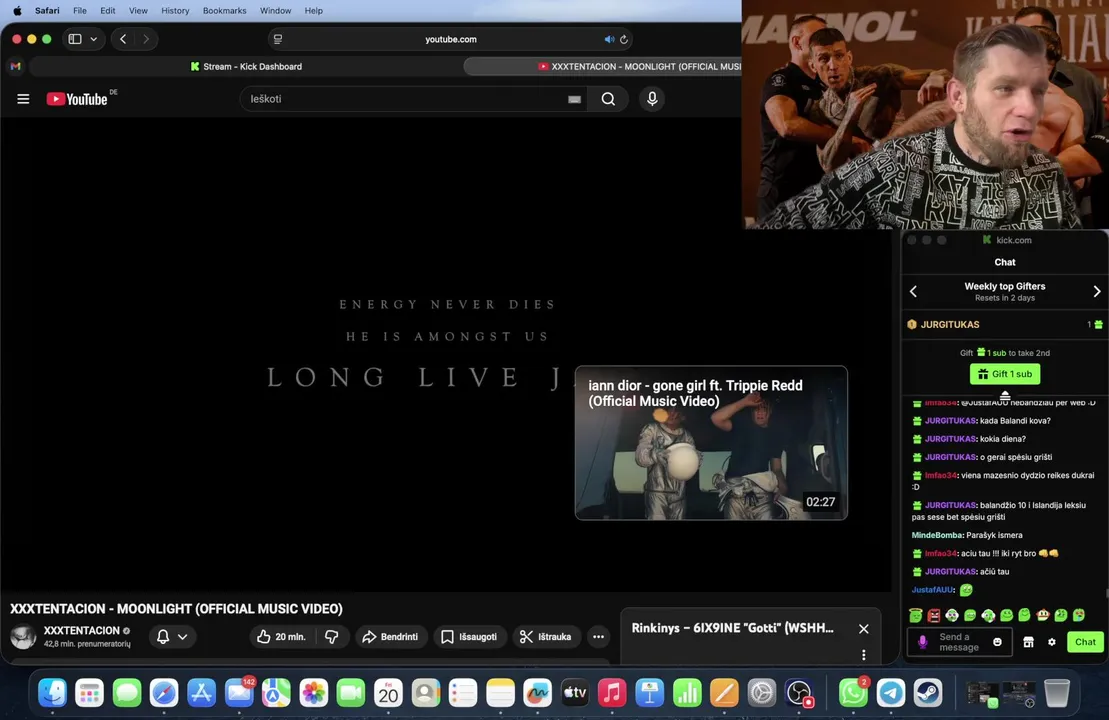Viewport: 1109px width, 720px height.
Task: Open Kick chat settings gear
Action: coord(1052,642)
